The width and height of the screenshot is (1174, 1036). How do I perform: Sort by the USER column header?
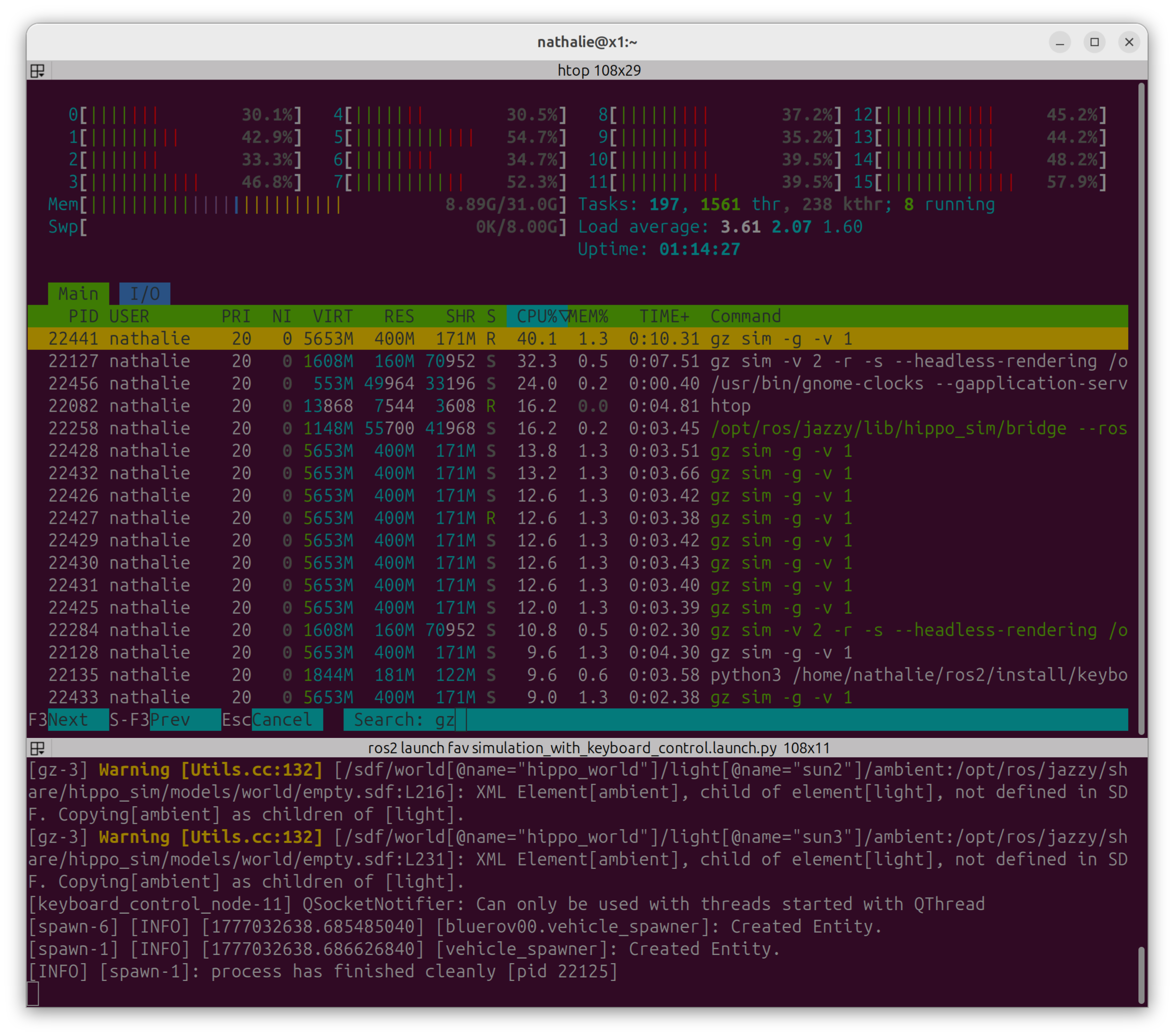pyautogui.click(x=129, y=316)
